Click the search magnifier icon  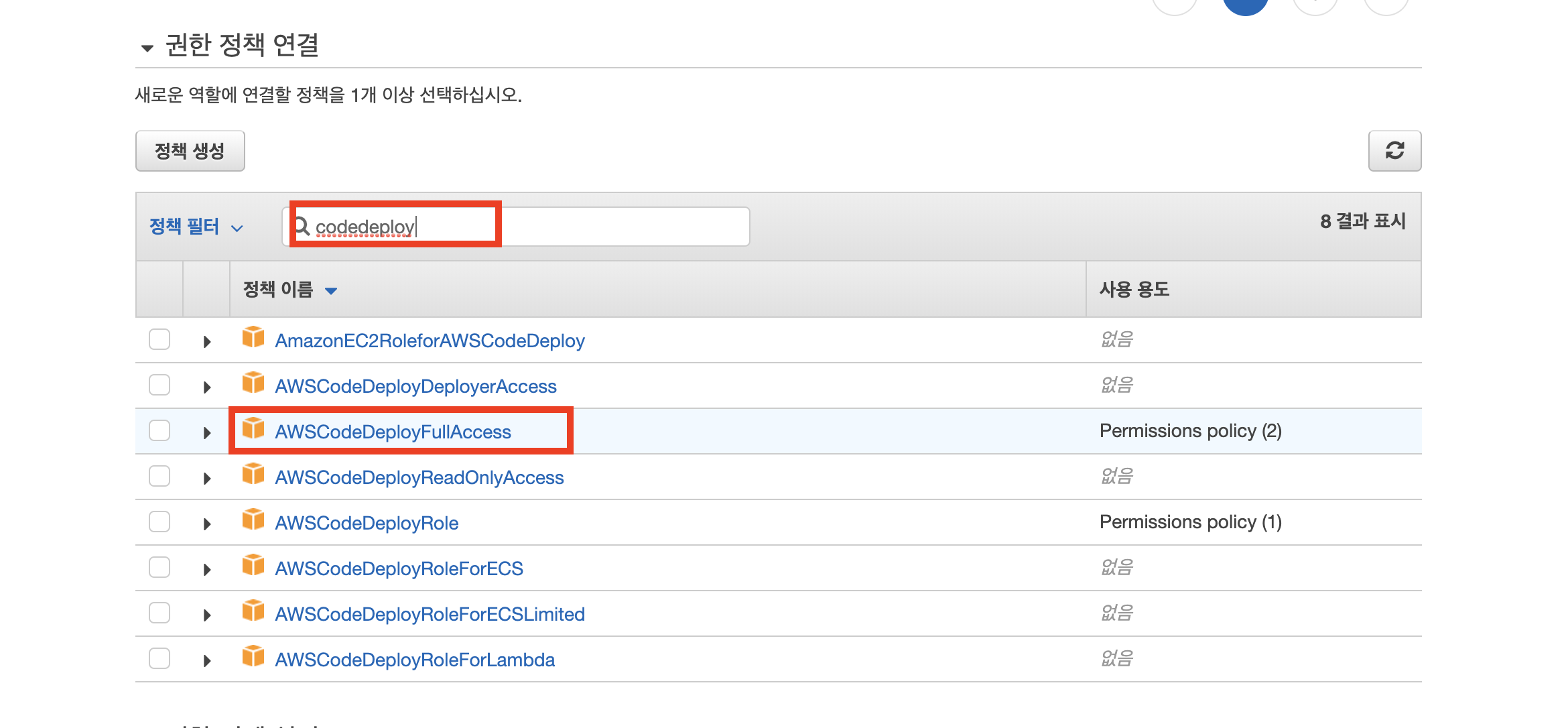pyautogui.click(x=303, y=226)
